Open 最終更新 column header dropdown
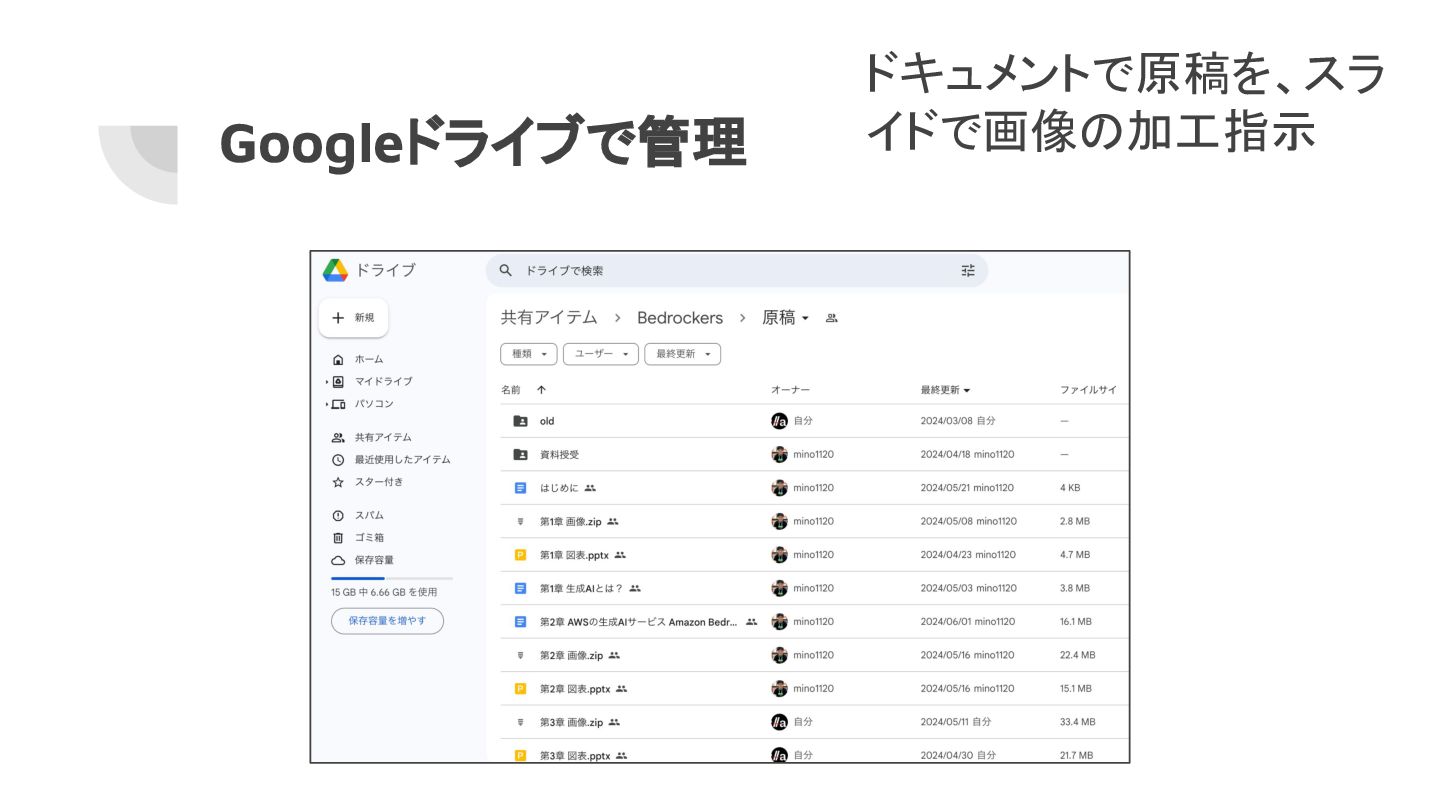 pyautogui.click(x=945, y=390)
